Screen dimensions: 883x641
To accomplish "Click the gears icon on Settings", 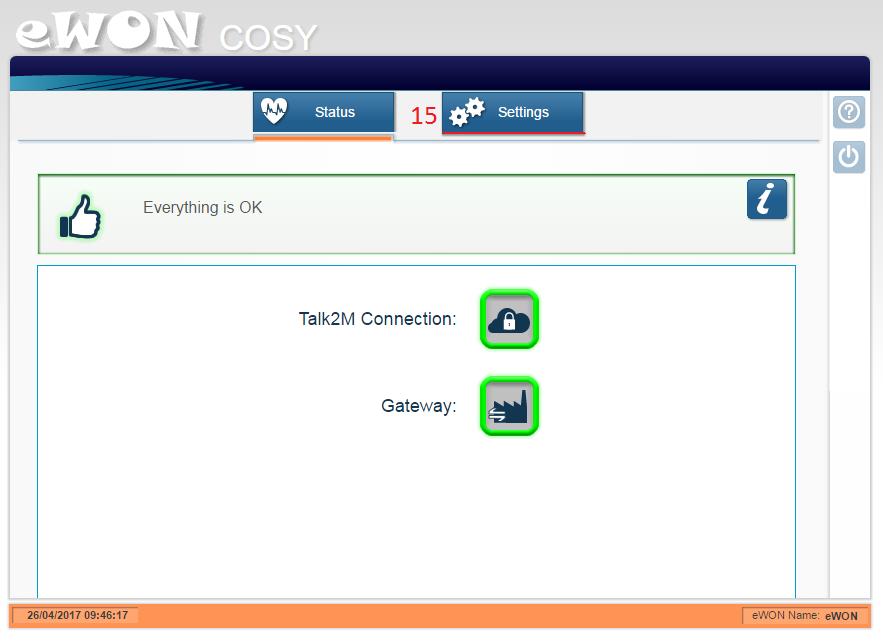I will (467, 112).
